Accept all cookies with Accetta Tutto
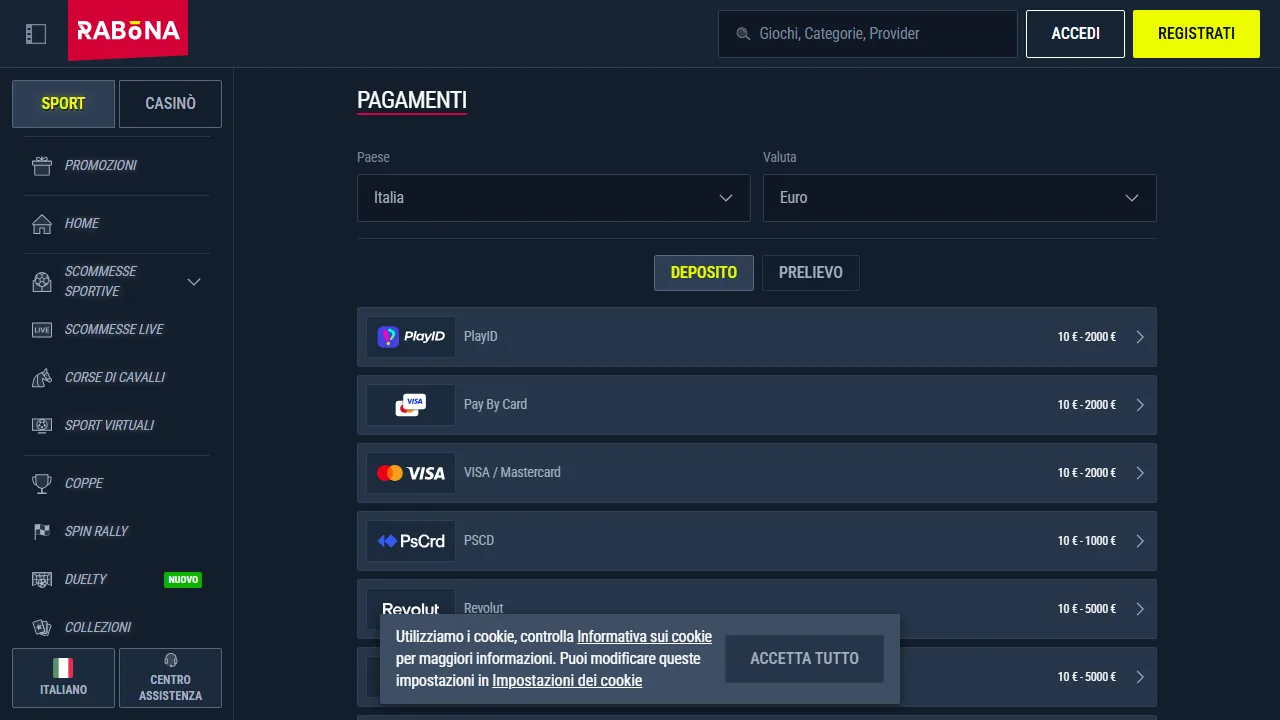This screenshot has height=720, width=1280. click(804, 659)
